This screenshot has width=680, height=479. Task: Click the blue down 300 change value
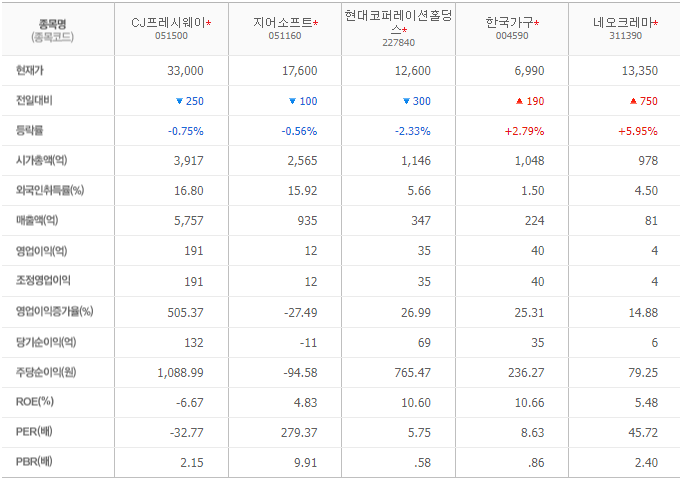click(417, 101)
